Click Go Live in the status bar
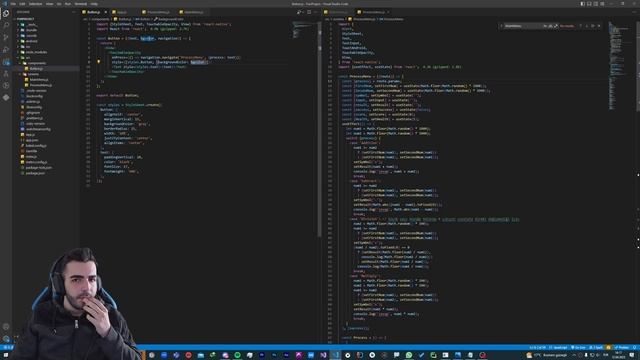 578,347
